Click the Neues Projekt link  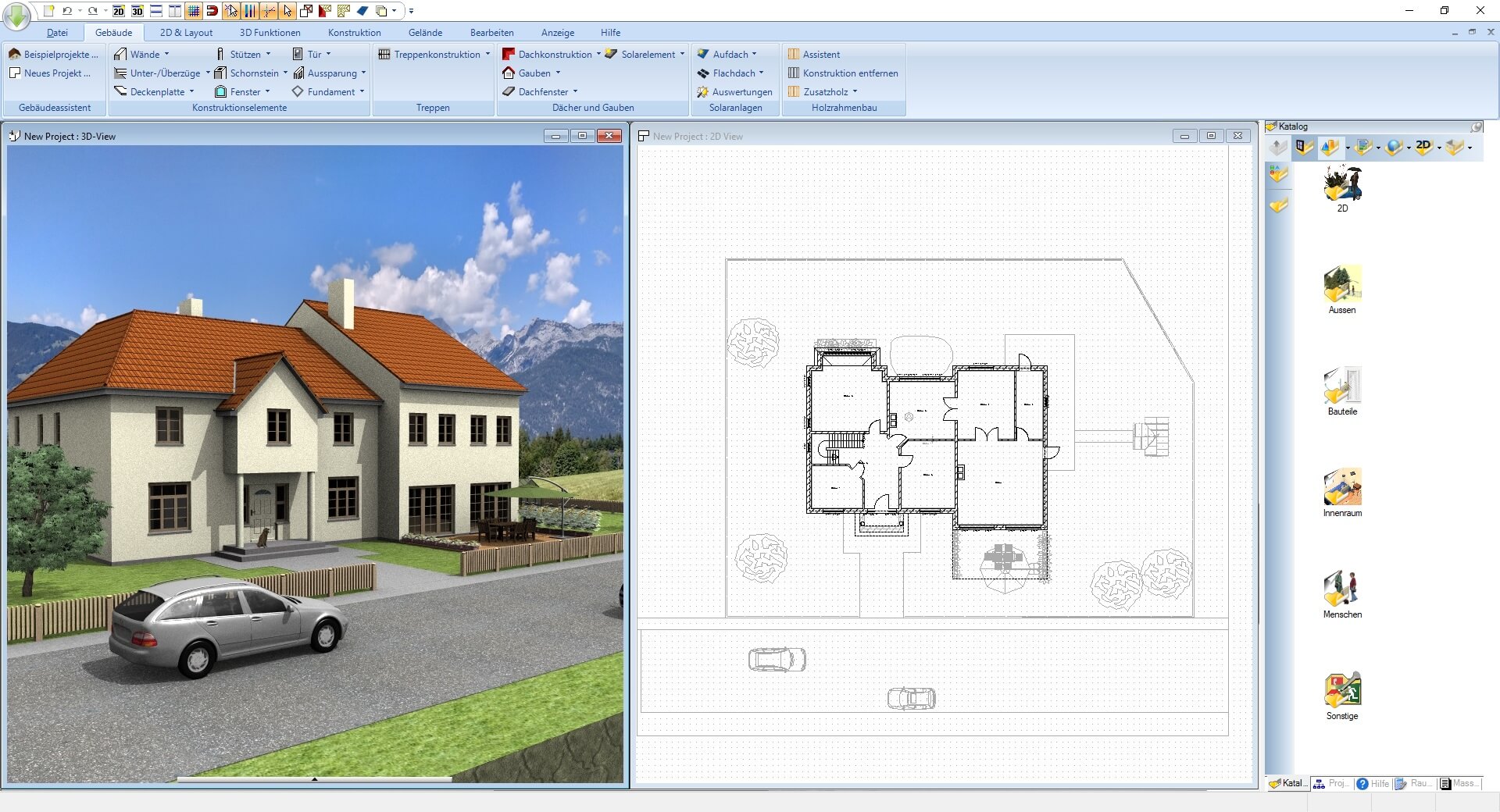[x=52, y=73]
